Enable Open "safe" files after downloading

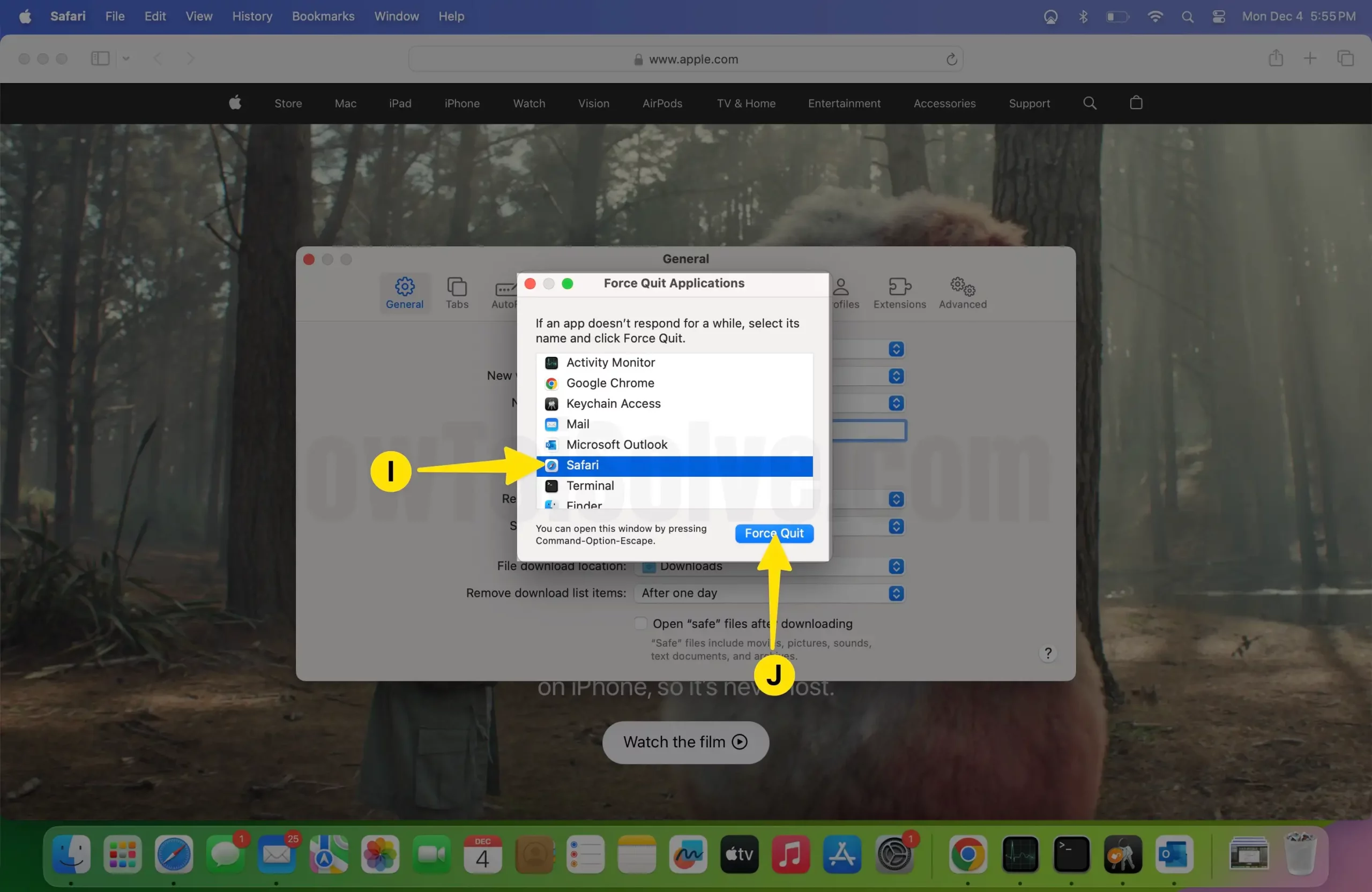640,623
